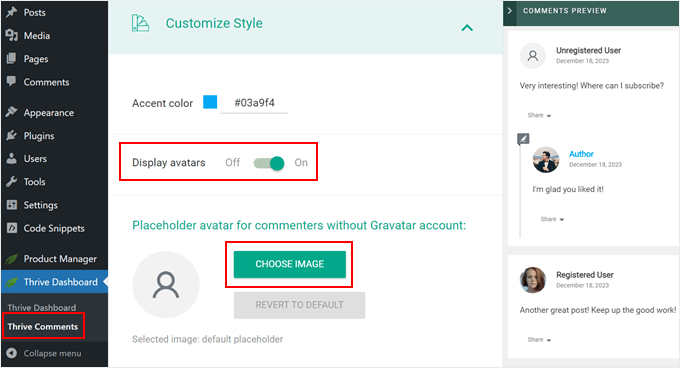Click 'Selected image: default placeholder' text
Screen dimensions: 680x368
(208, 339)
